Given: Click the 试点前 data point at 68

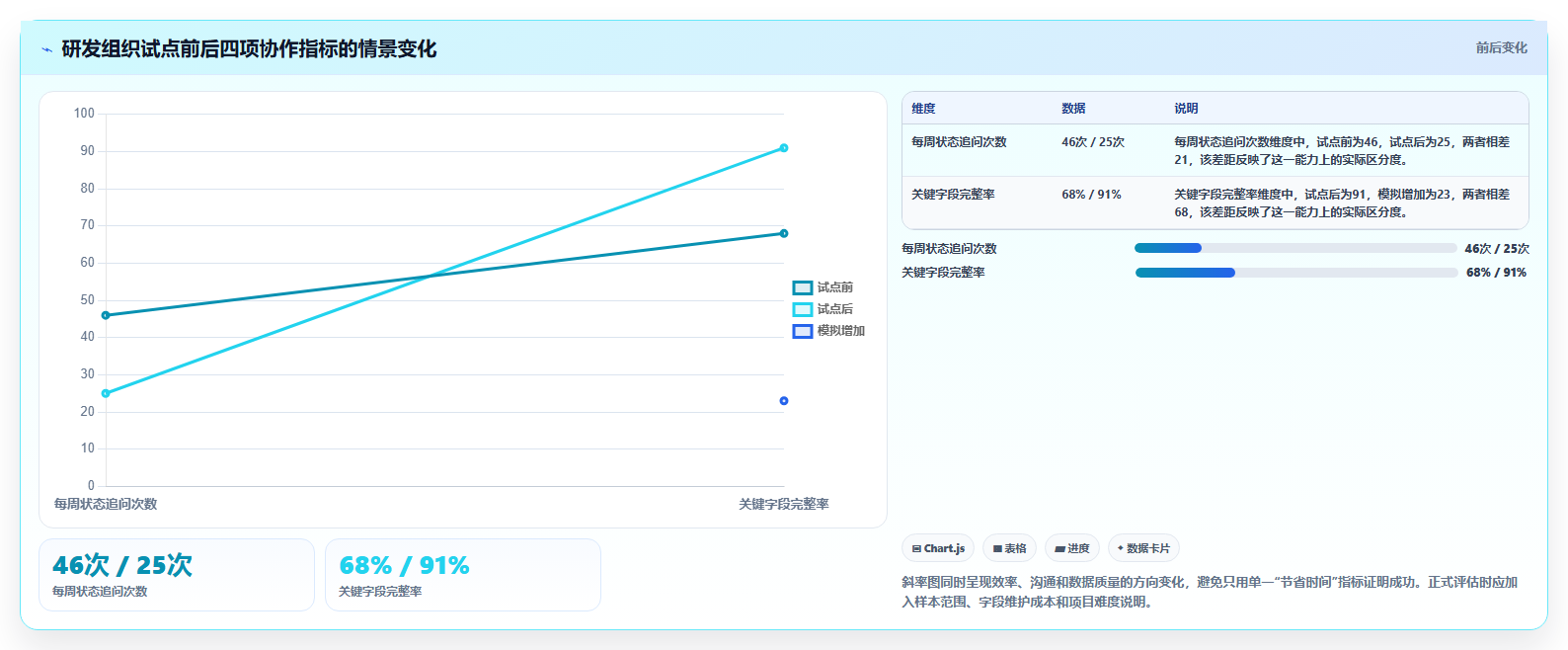Looking at the screenshot, I should point(784,234).
